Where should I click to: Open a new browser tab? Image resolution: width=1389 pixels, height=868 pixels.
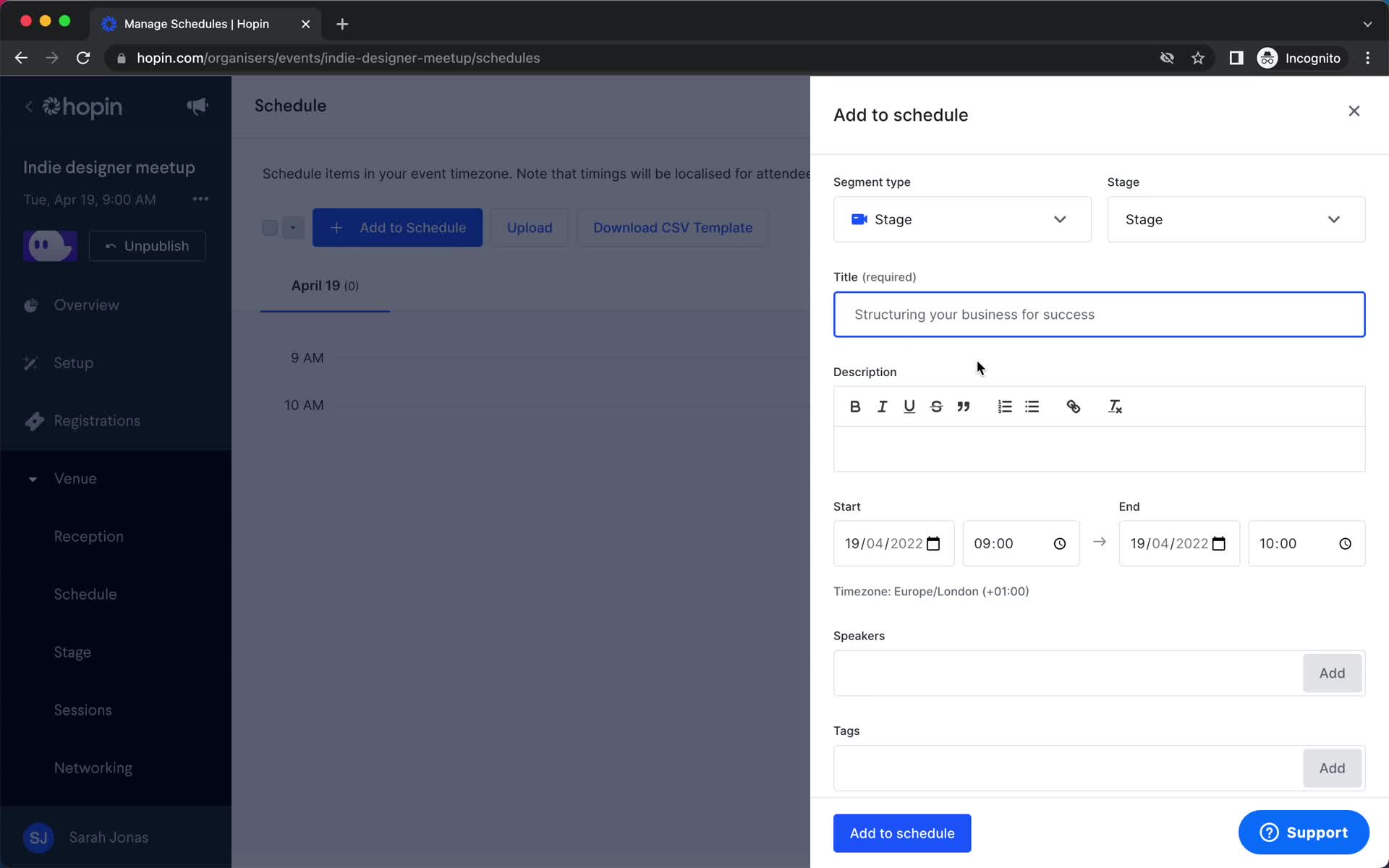click(x=342, y=24)
